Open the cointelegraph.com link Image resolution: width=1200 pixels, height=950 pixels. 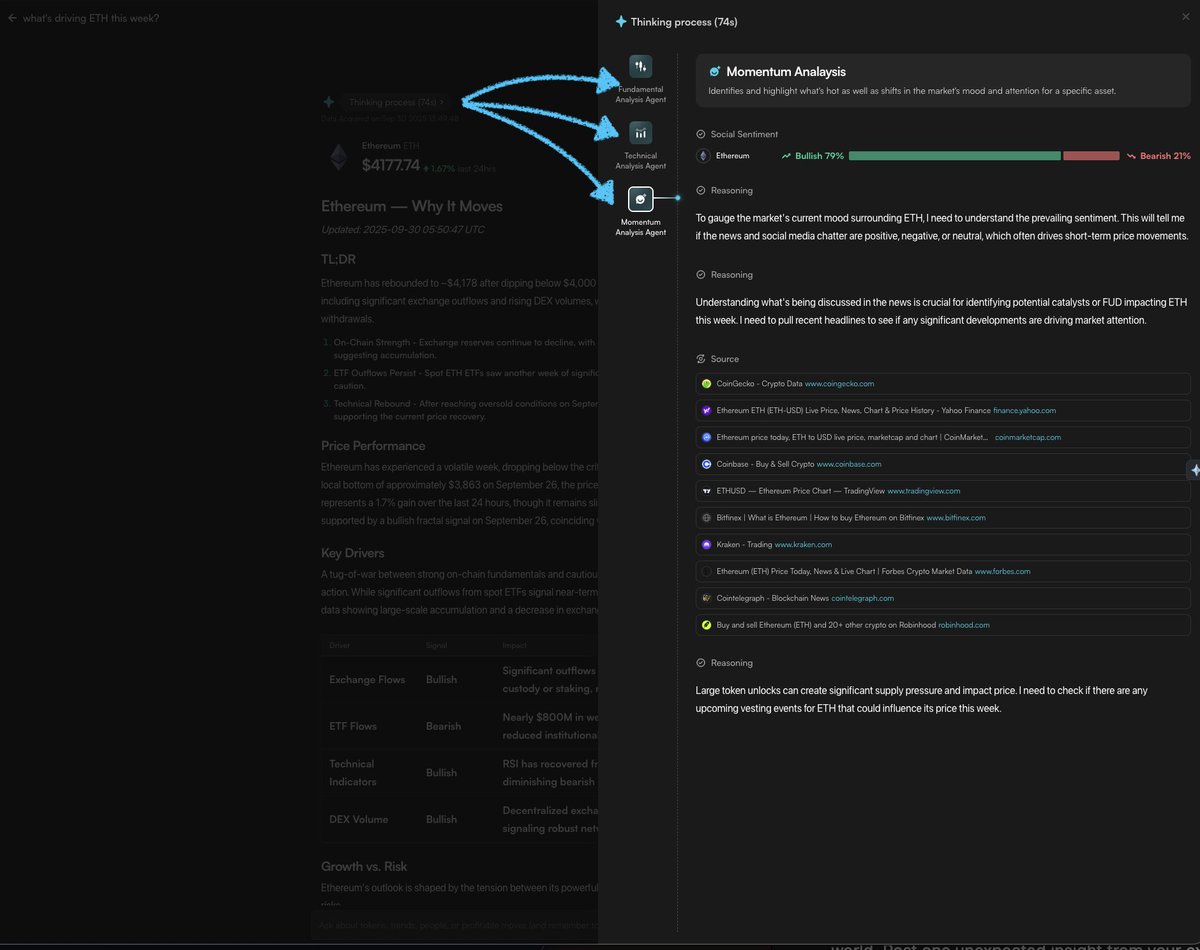pos(863,598)
